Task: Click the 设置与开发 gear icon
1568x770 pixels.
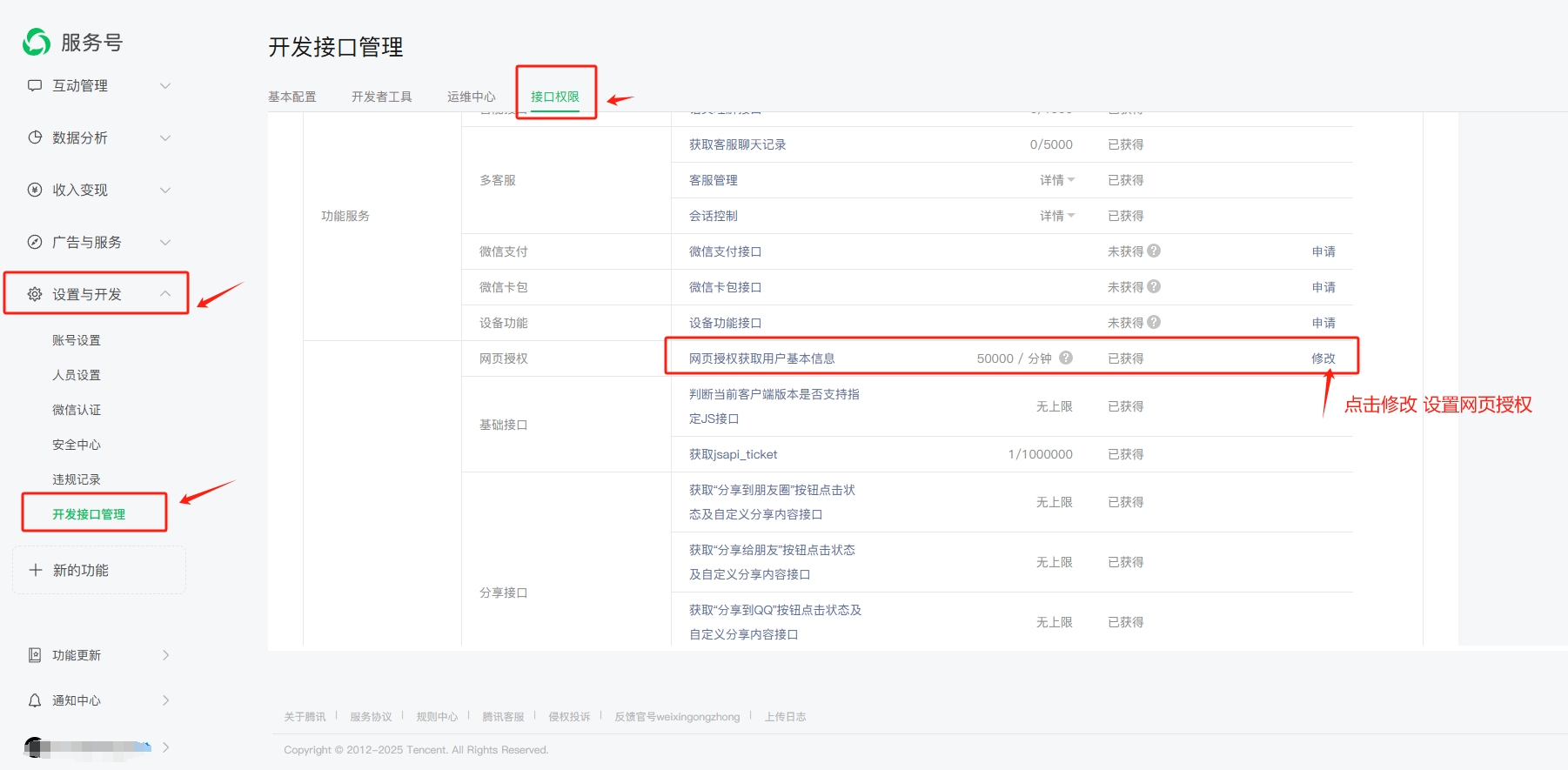Action: tap(35, 294)
